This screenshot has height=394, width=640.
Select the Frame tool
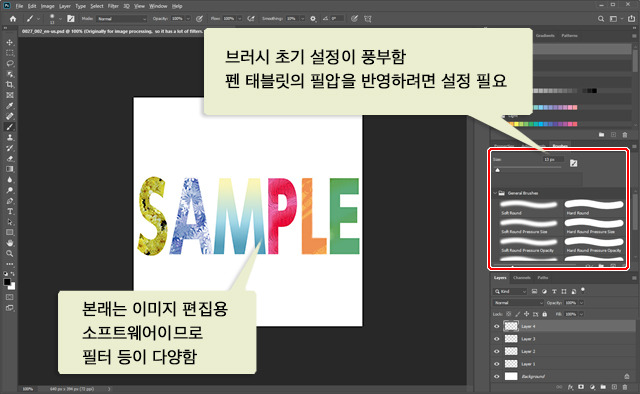(x=10, y=95)
